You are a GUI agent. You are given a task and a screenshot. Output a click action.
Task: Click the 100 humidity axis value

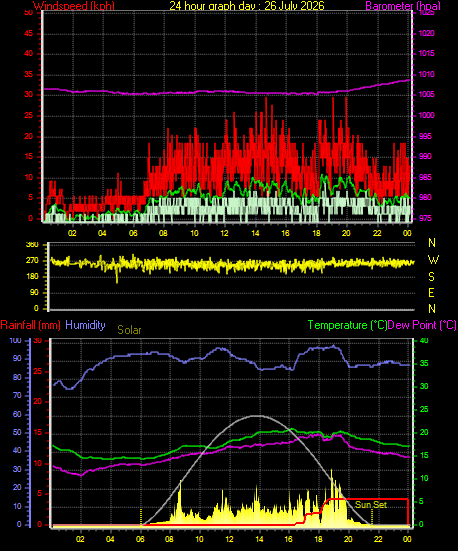coord(15,341)
